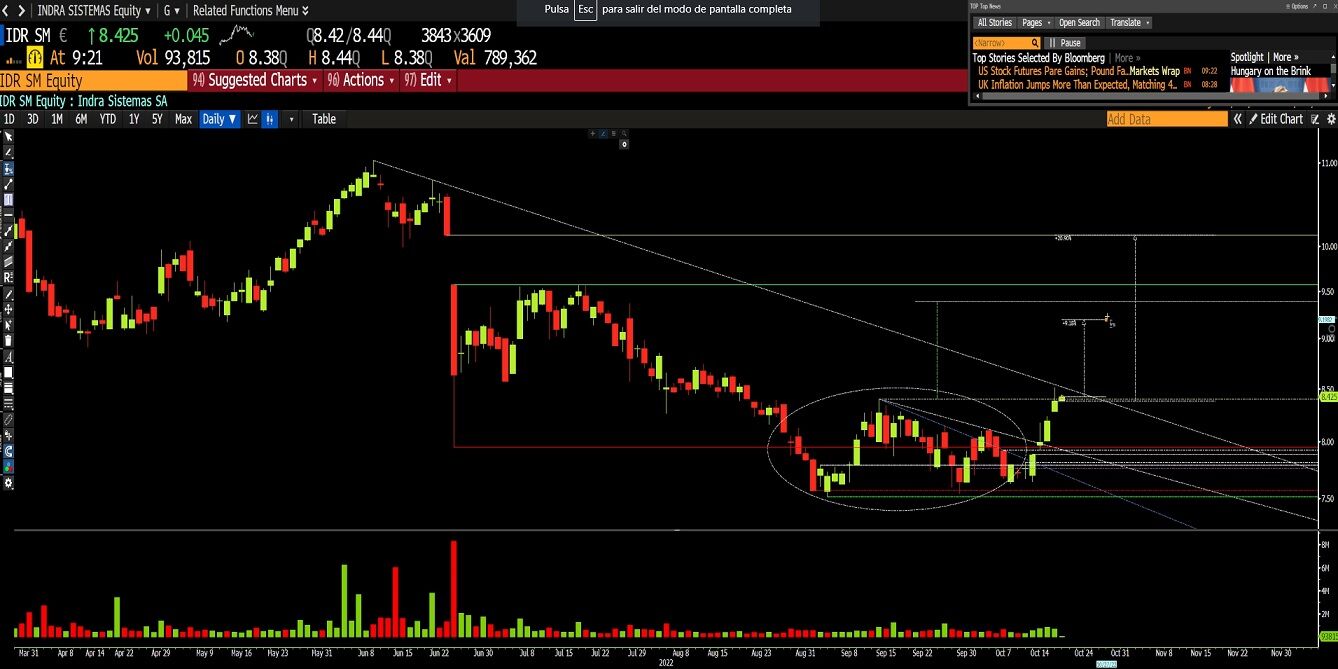Switch to Table view

(324, 119)
